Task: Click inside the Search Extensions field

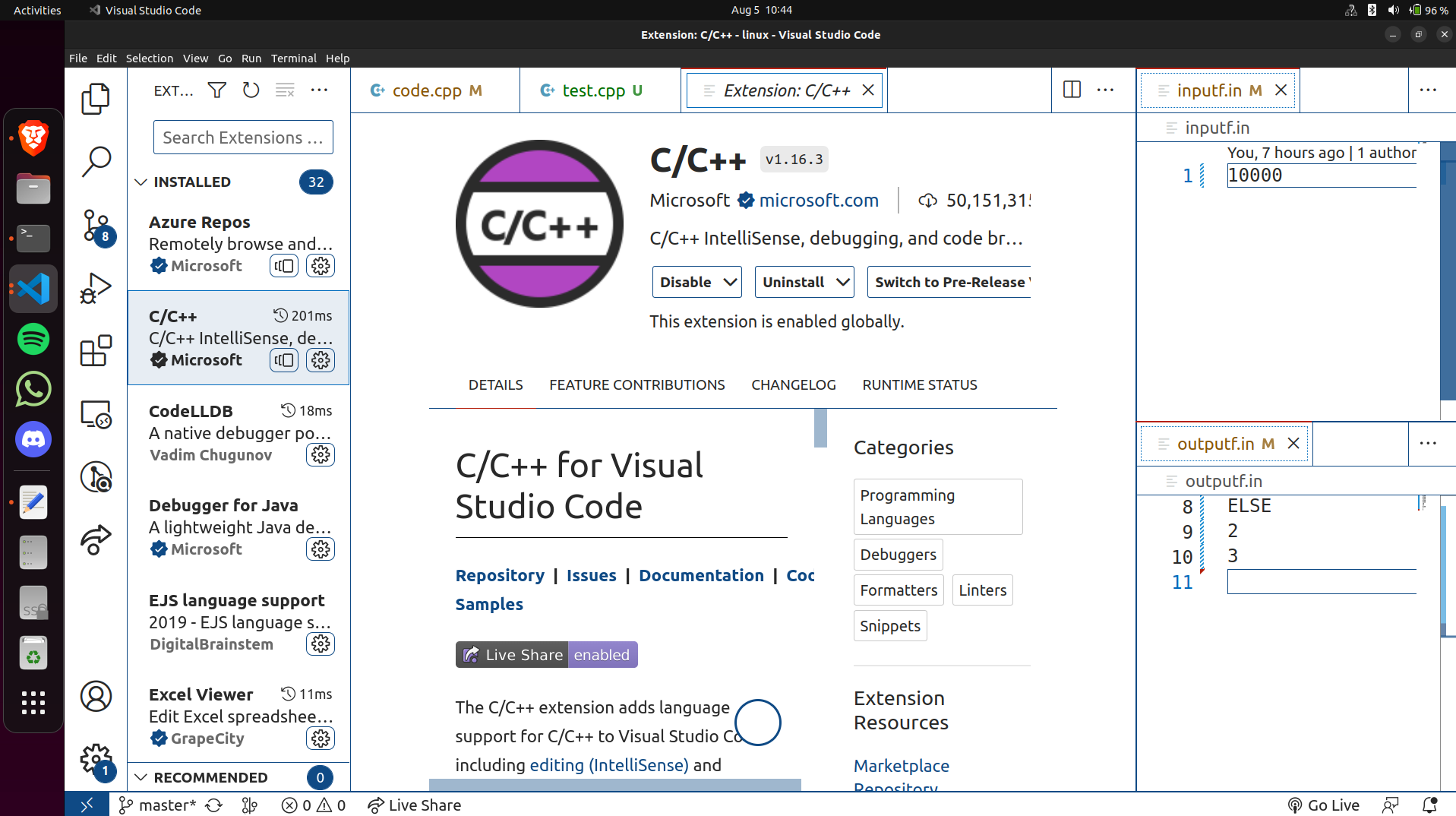Action: click(x=242, y=138)
